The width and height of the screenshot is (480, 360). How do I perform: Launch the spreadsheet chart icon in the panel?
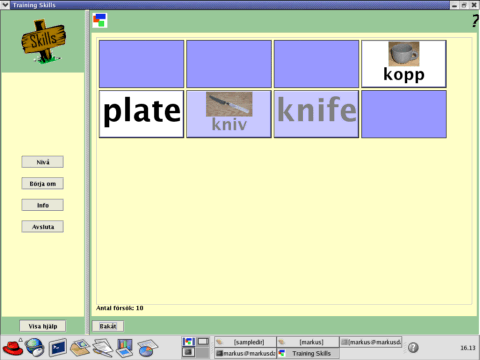click(x=124, y=347)
